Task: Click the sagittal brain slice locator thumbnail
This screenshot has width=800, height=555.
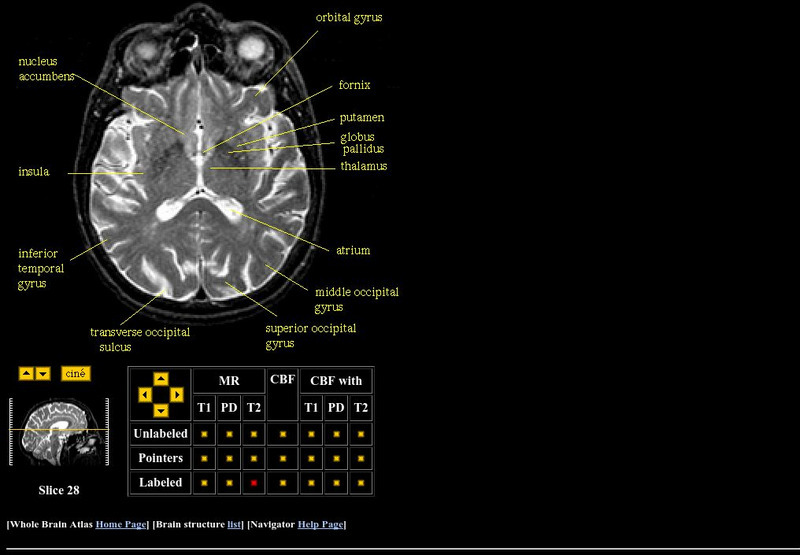Action: pyautogui.click(x=59, y=432)
